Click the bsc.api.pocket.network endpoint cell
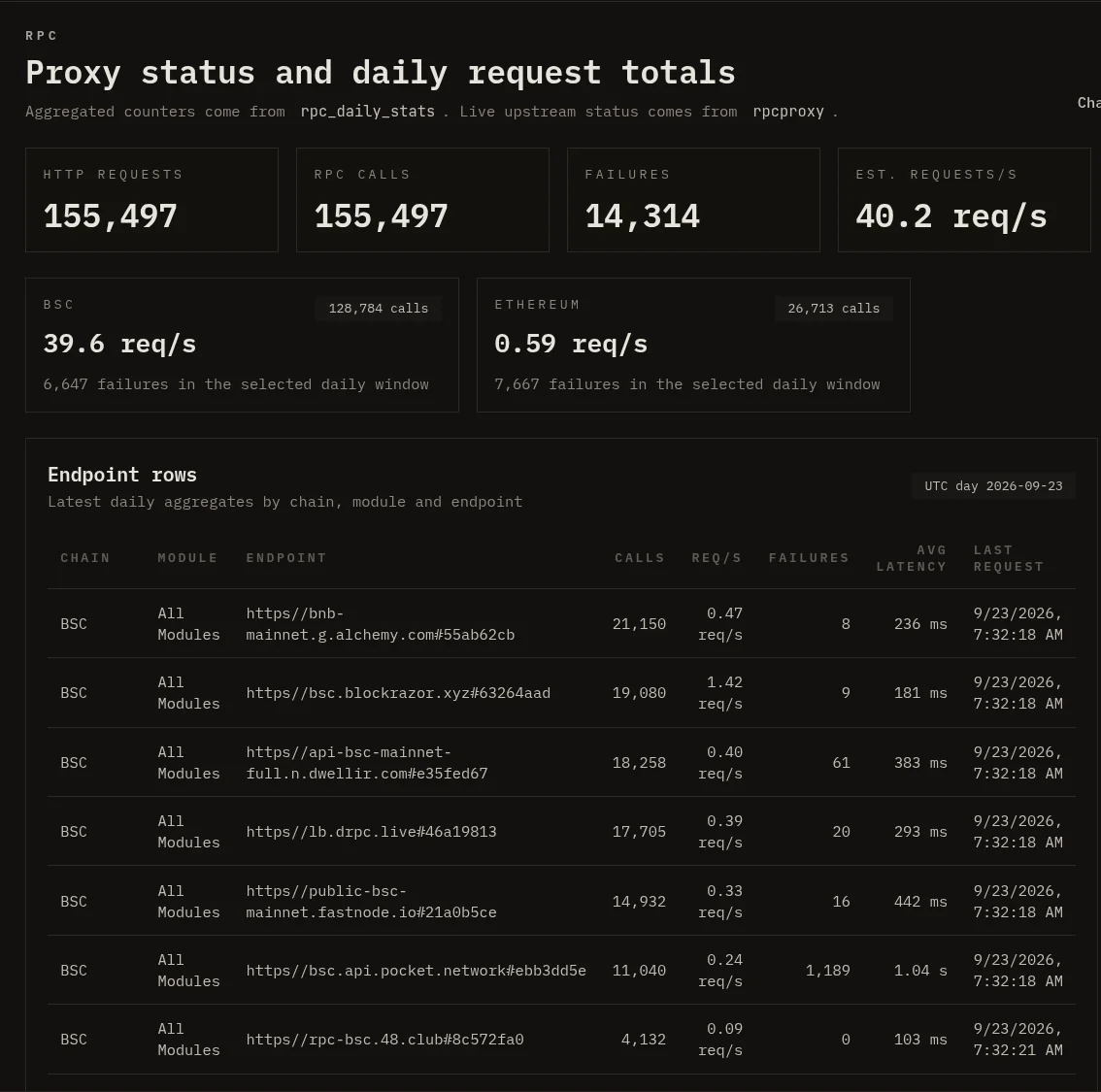This screenshot has width=1101, height=1092. coord(416,971)
